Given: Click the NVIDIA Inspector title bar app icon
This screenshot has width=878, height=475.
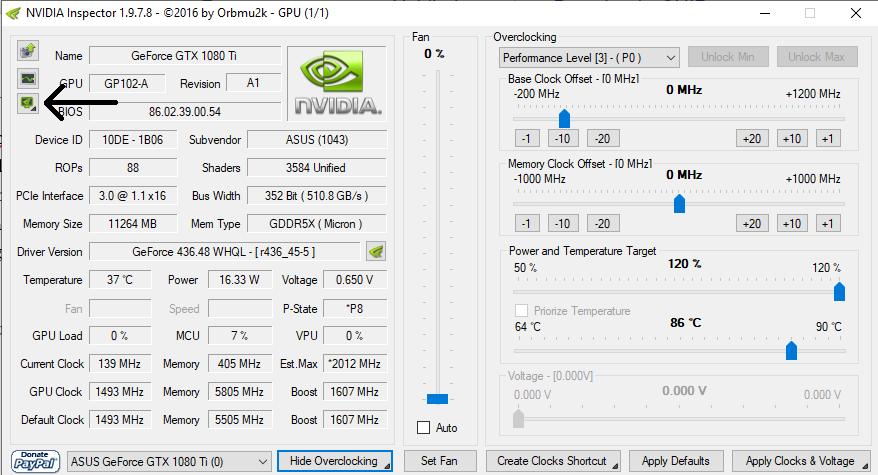Looking at the screenshot, I should [13, 13].
